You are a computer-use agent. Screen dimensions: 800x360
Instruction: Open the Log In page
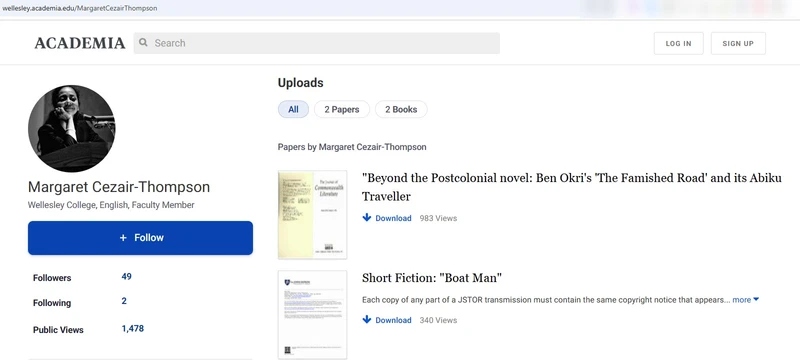[679, 43]
